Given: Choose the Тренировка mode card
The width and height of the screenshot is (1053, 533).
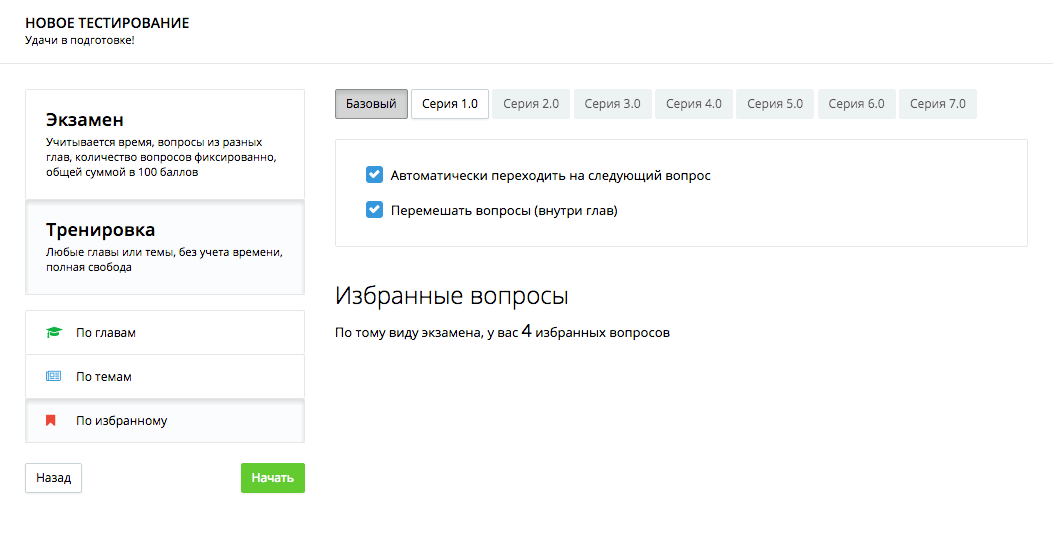Looking at the screenshot, I should coord(165,246).
